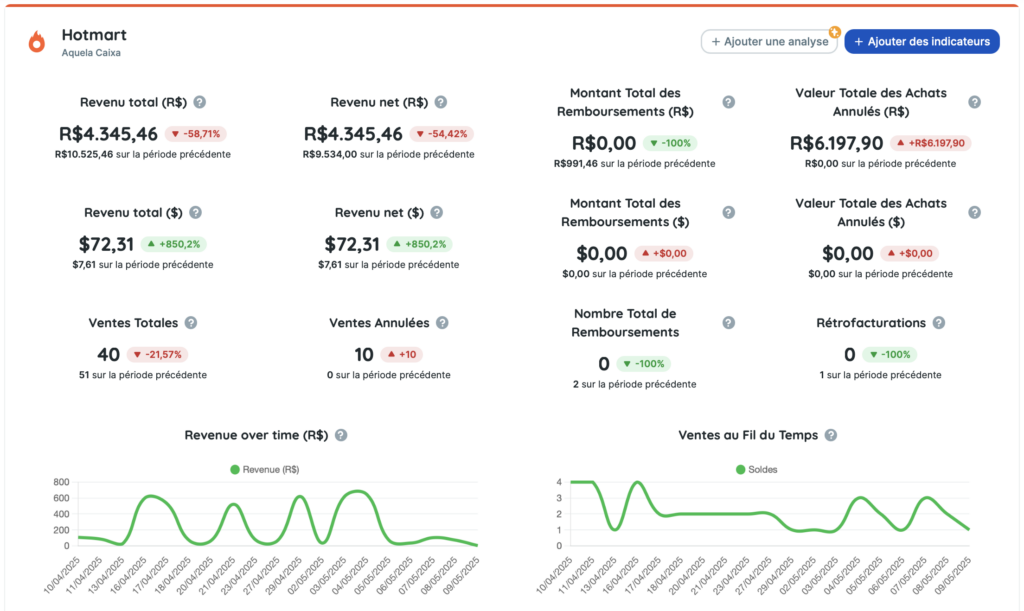
Task: Click the star badge on Ajouter une analyse
Action: pos(834,31)
